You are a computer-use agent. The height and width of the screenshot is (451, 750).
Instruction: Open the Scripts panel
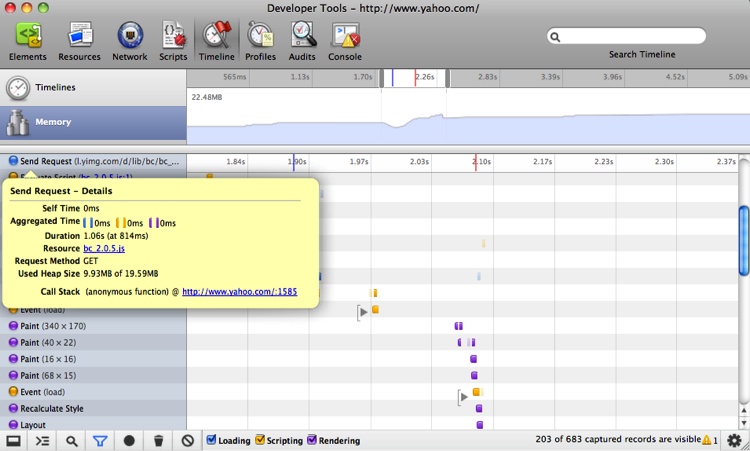click(x=173, y=42)
